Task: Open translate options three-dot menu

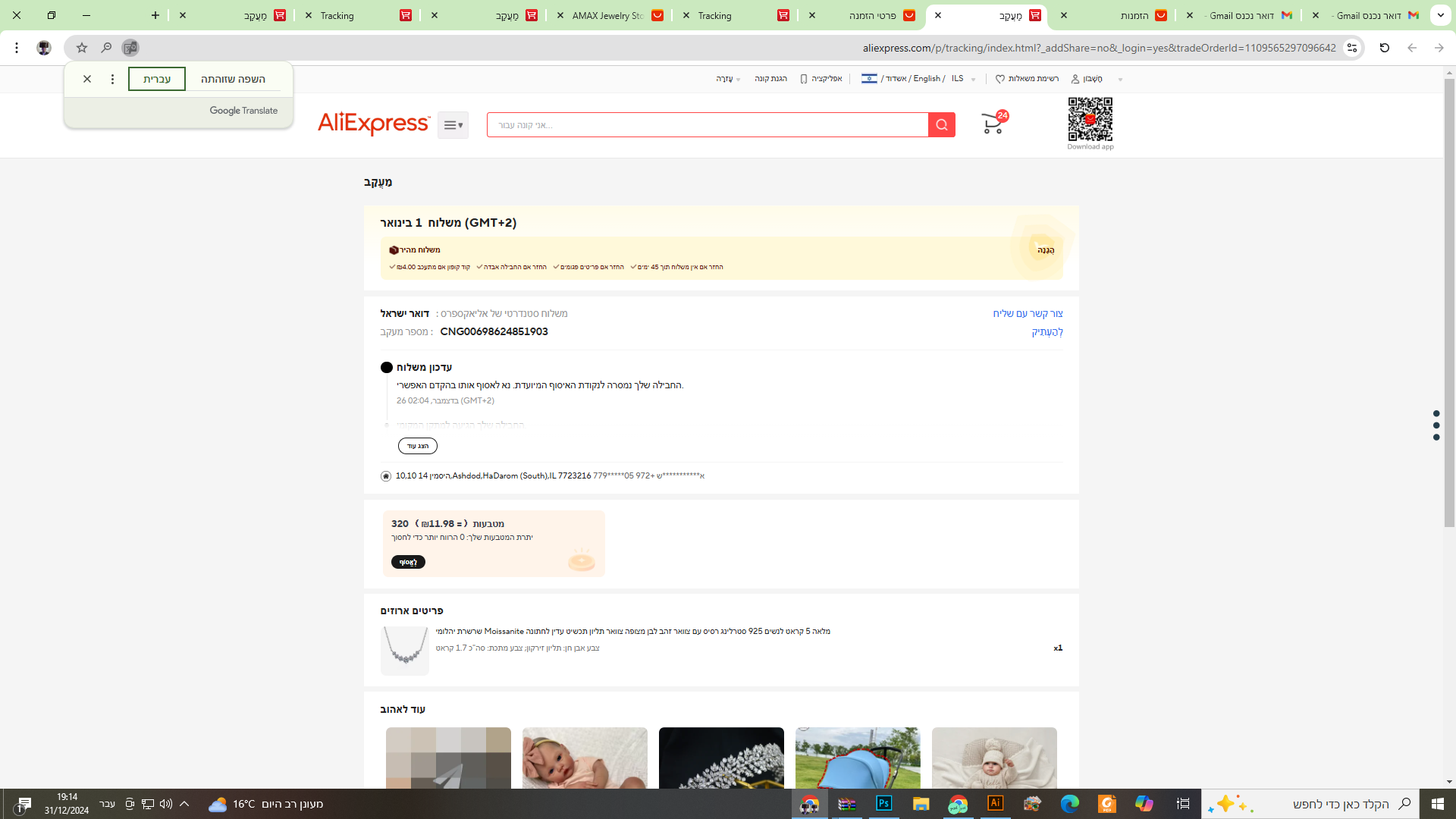Action: [x=112, y=79]
